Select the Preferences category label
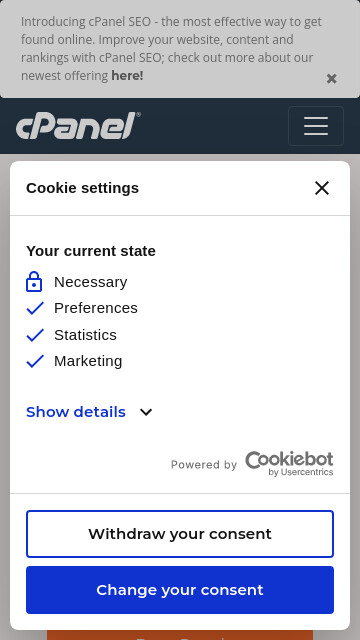This screenshot has height=640, width=360. click(96, 308)
